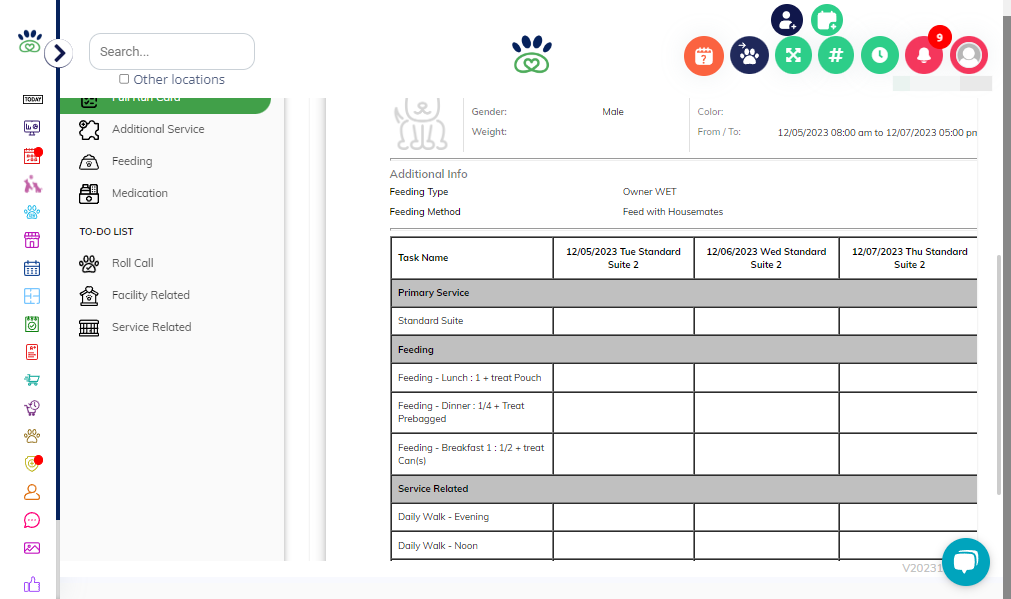
Task: Click the navy paw check-in button
Action: (x=749, y=55)
